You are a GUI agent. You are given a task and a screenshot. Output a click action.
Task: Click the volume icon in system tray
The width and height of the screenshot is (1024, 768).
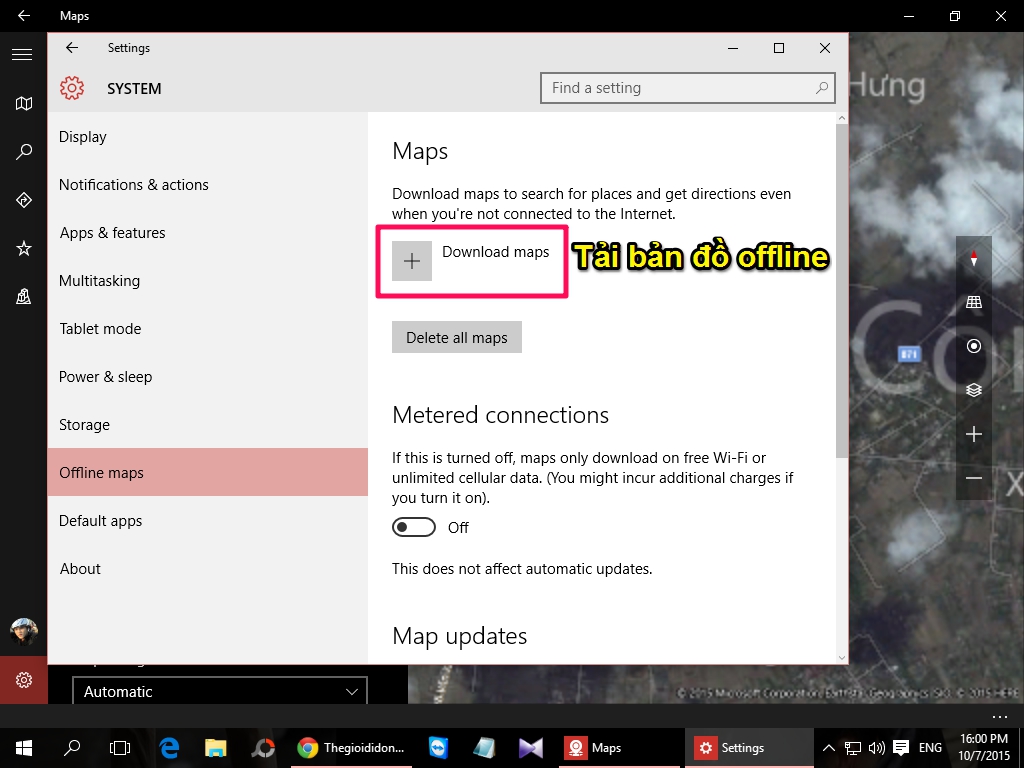click(876, 748)
